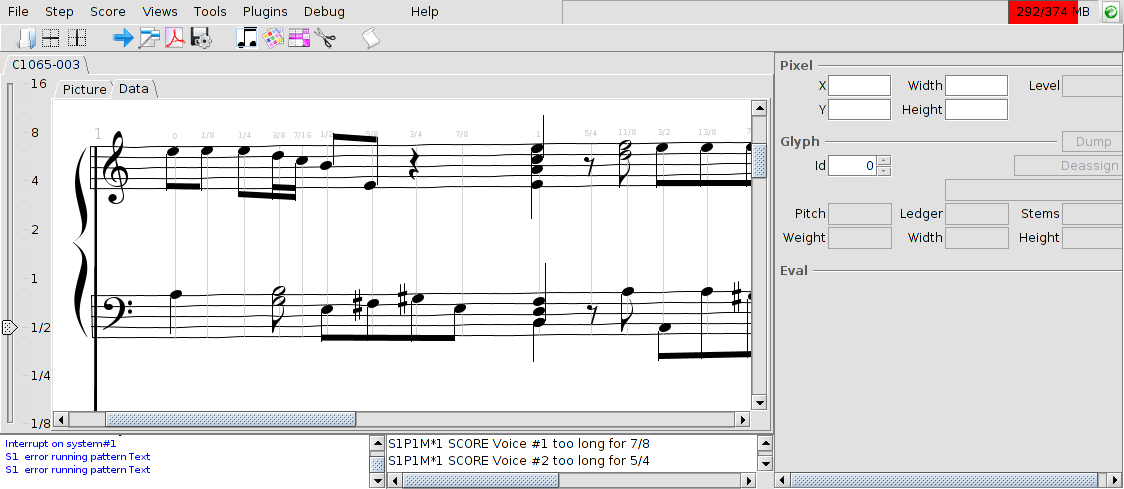
Task: Click the right panel horizontal scrollbar thumb
Action: (944, 480)
